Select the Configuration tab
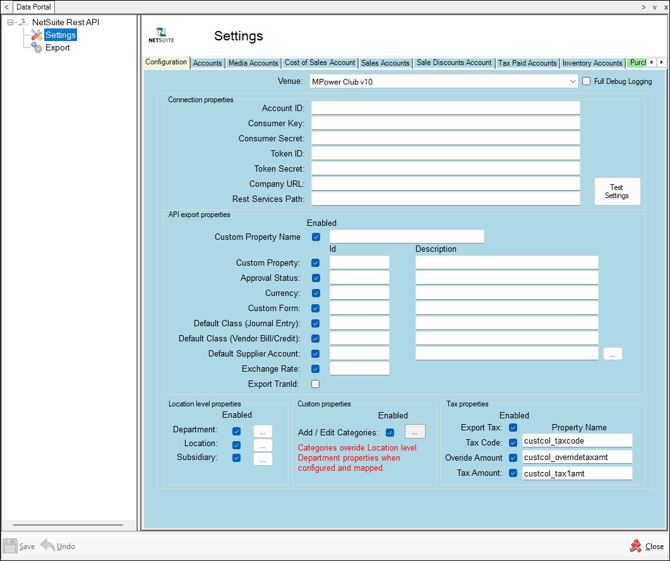 [166, 62]
